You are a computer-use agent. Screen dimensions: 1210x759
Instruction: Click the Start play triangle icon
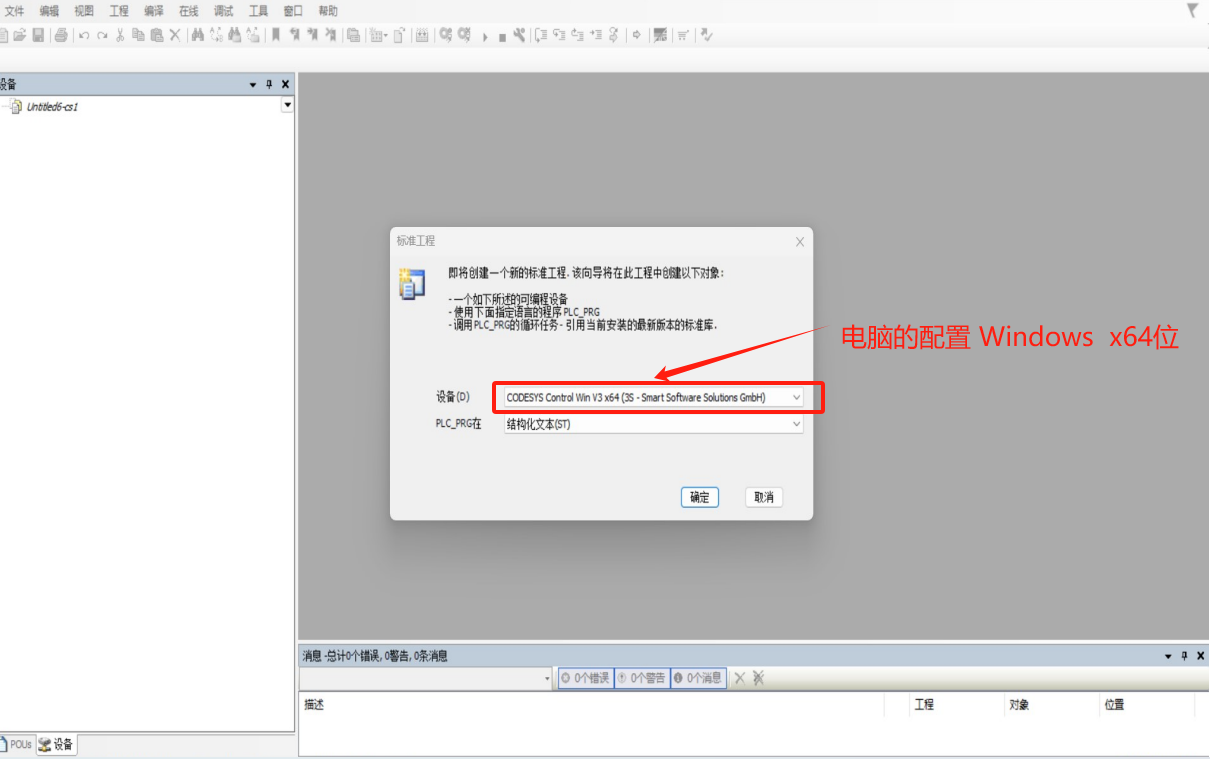(x=485, y=36)
